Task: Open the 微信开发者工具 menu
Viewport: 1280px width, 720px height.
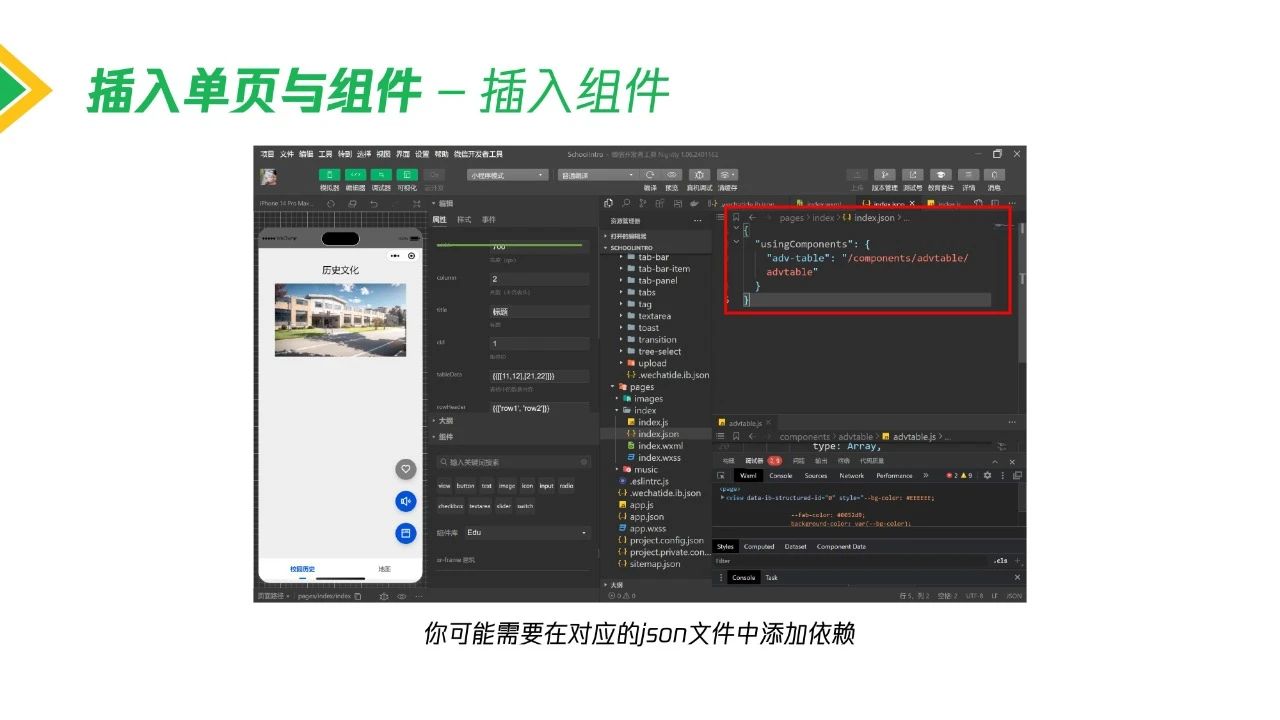Action: pos(478,154)
